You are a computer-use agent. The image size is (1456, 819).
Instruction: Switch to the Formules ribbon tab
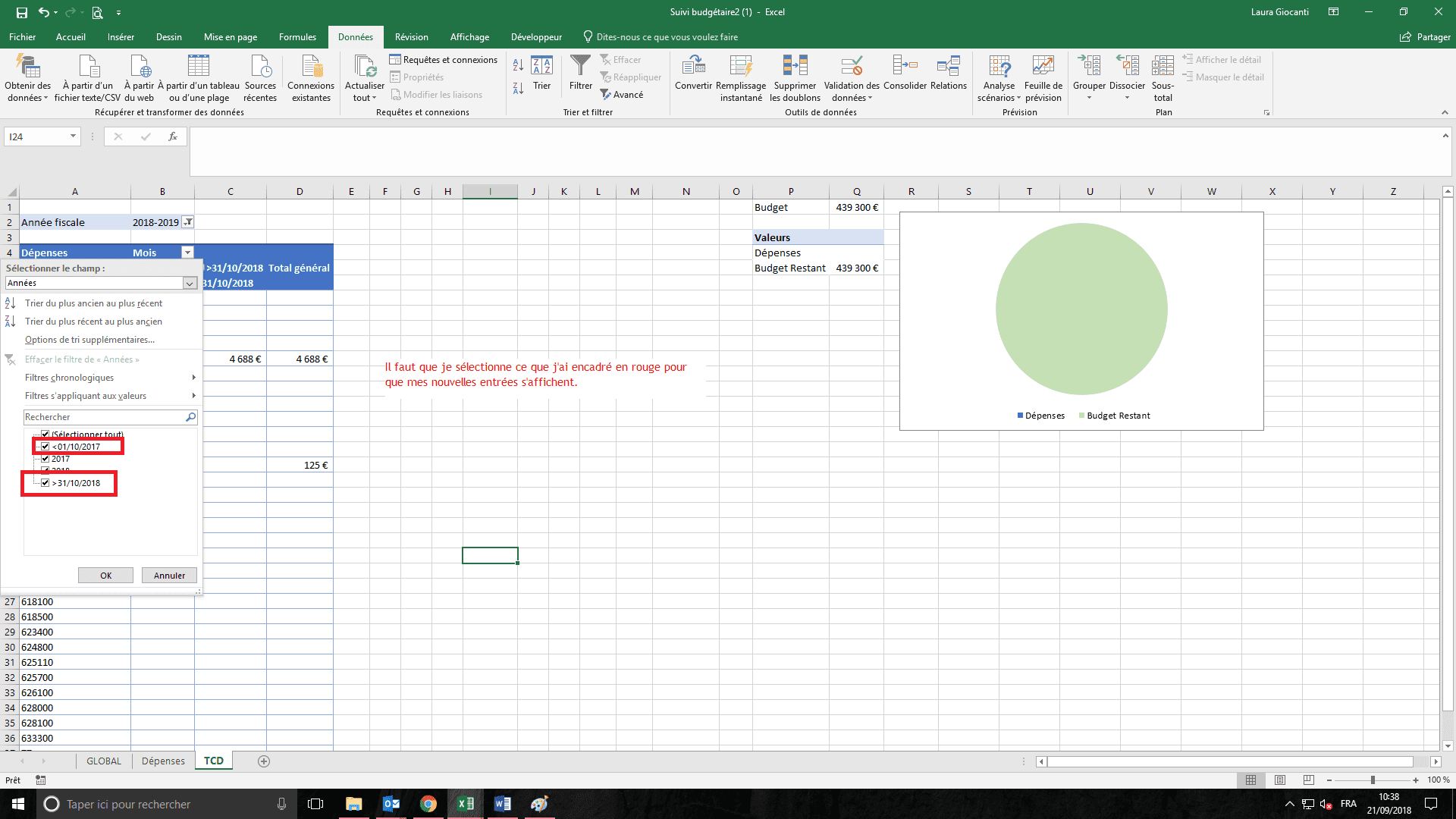[297, 37]
